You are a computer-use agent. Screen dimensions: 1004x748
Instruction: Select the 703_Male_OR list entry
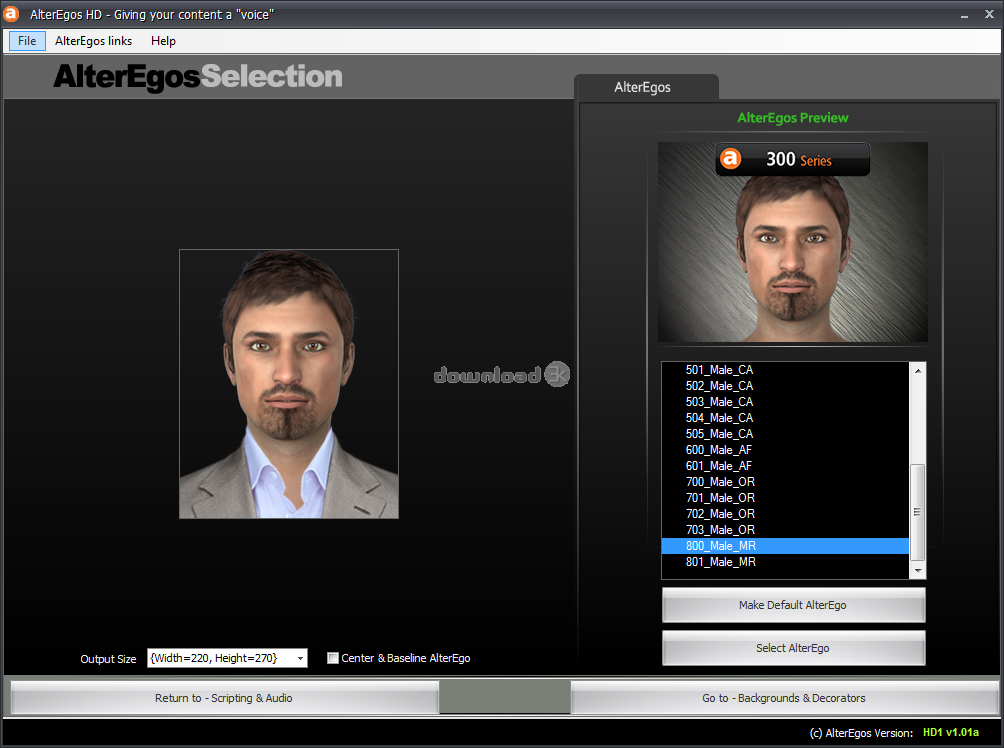point(720,530)
